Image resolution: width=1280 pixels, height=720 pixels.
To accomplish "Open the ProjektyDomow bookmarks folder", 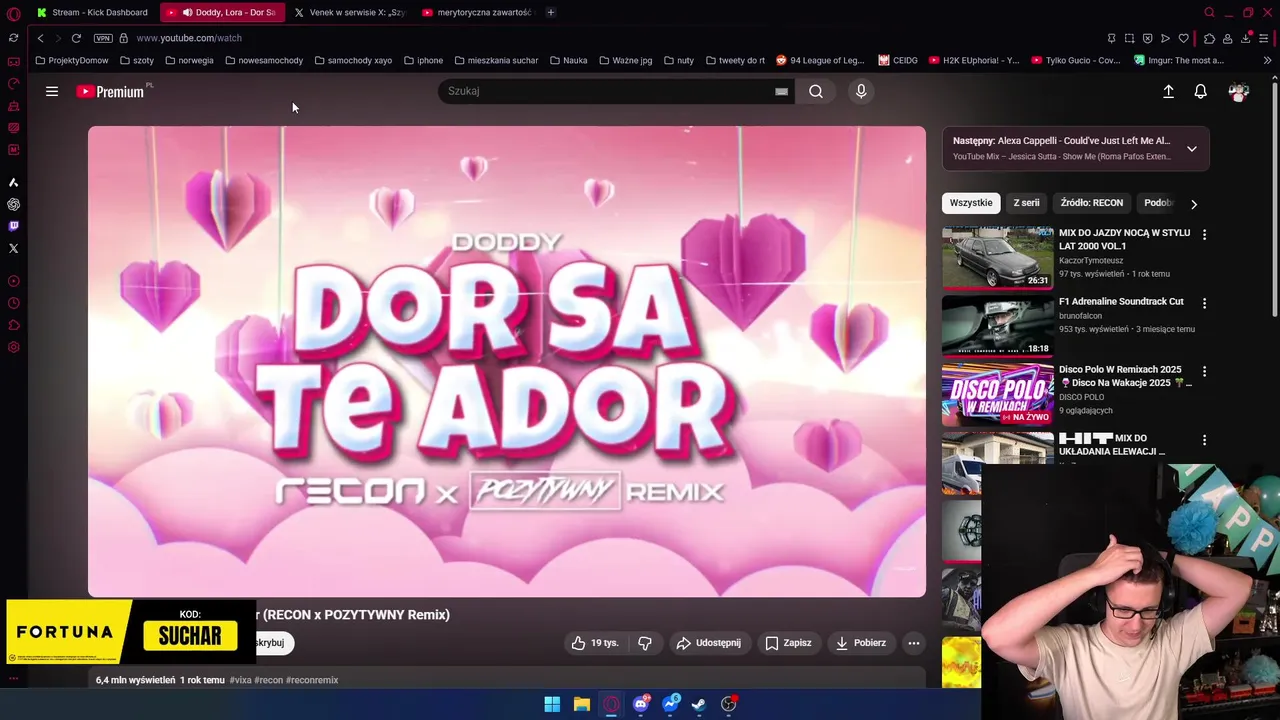I will (x=72, y=60).
